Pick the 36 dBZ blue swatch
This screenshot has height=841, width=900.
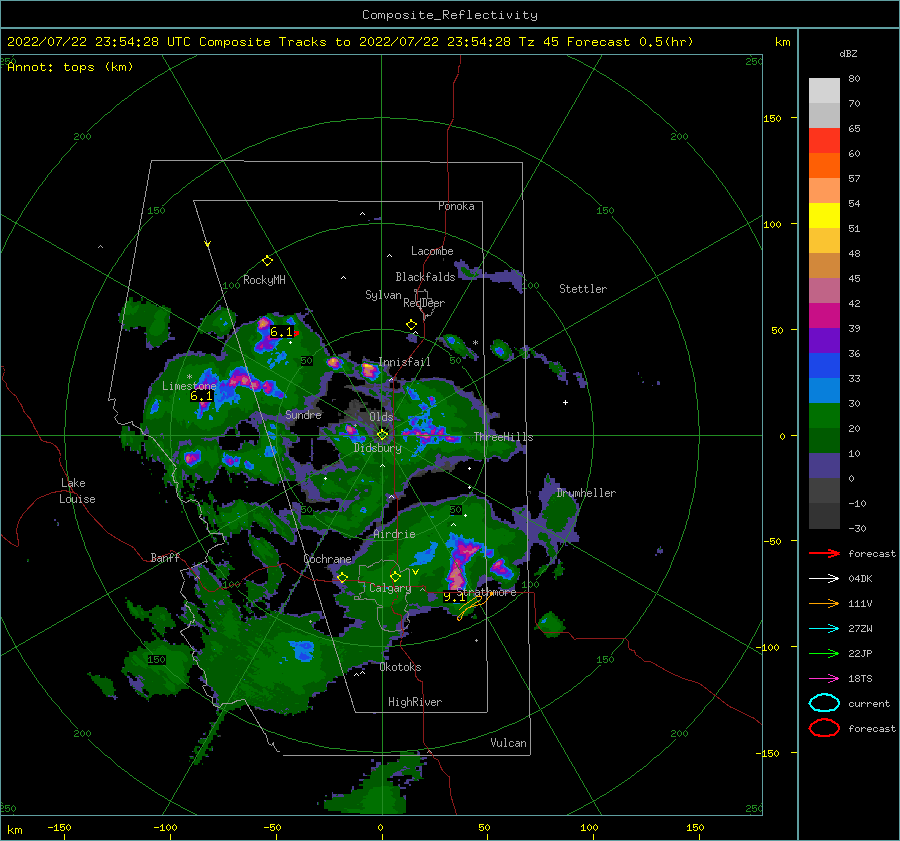tap(824, 365)
